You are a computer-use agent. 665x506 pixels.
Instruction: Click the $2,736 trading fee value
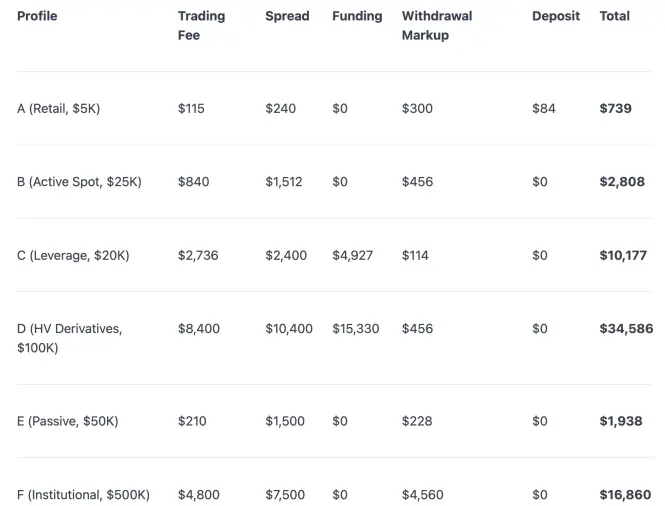[x=198, y=256]
